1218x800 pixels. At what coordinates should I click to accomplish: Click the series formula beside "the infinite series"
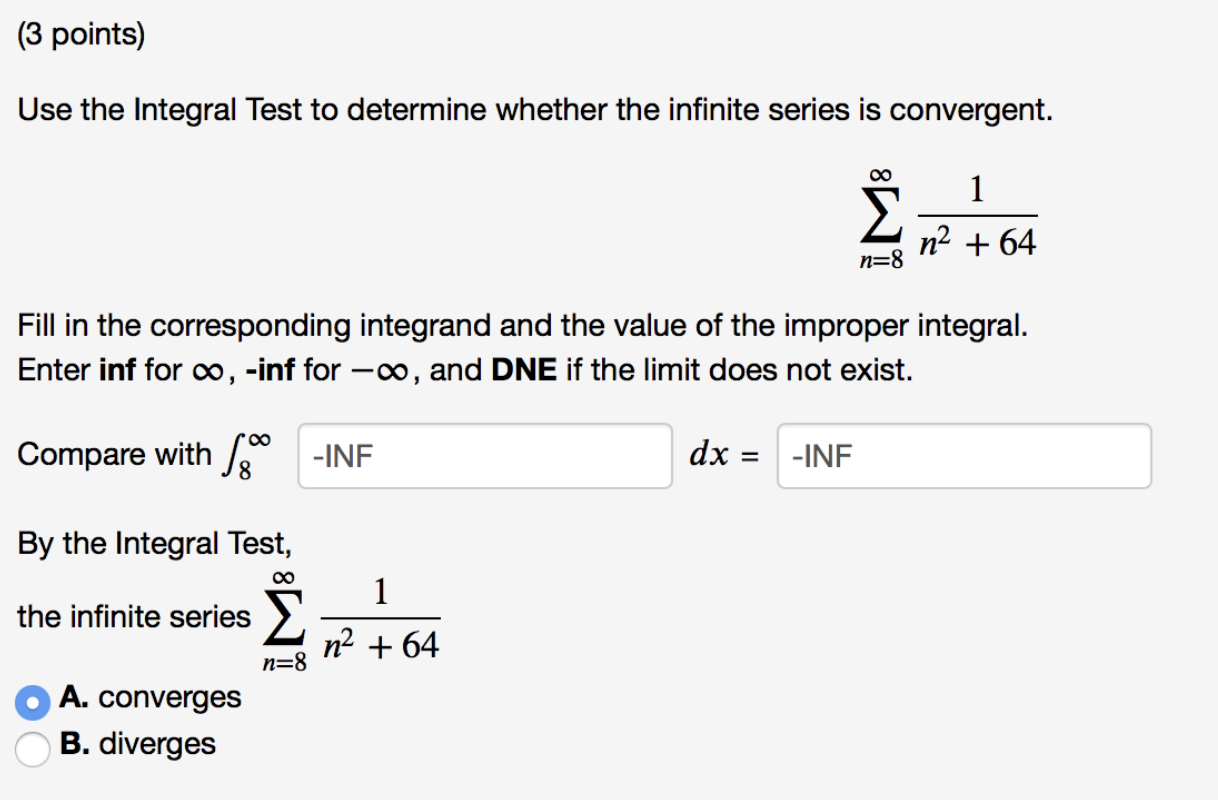click(x=350, y=620)
